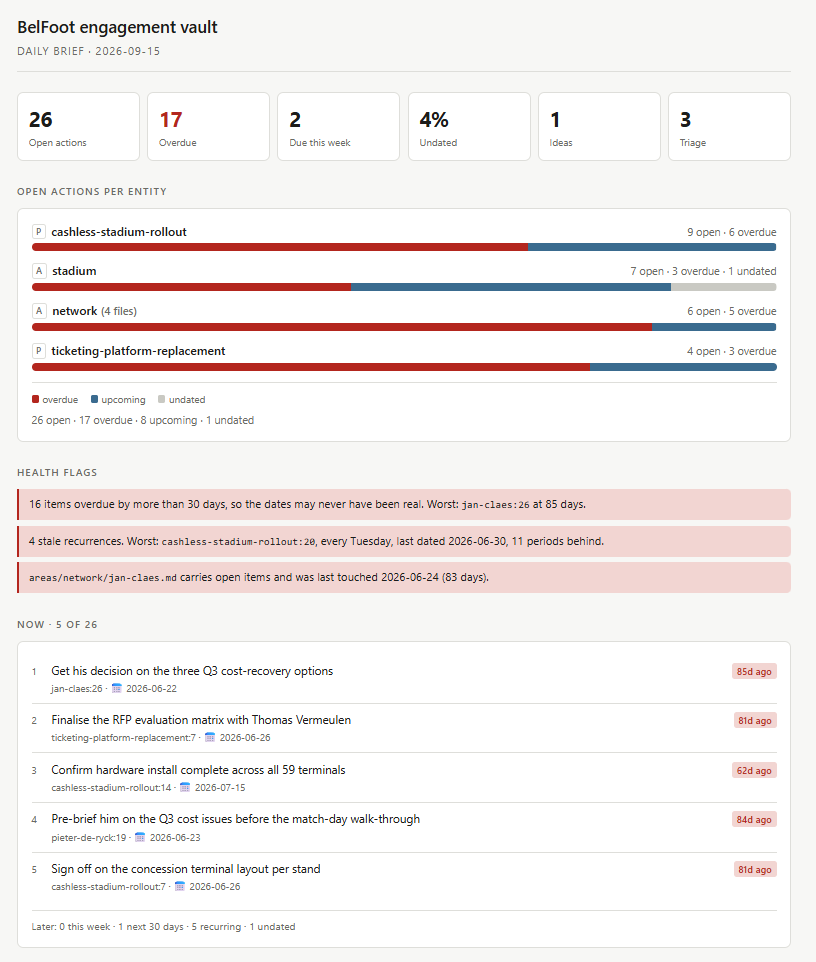Screen dimensions: 816x962
Task: Click the 16 items overdue health flag
Action: pos(404,504)
